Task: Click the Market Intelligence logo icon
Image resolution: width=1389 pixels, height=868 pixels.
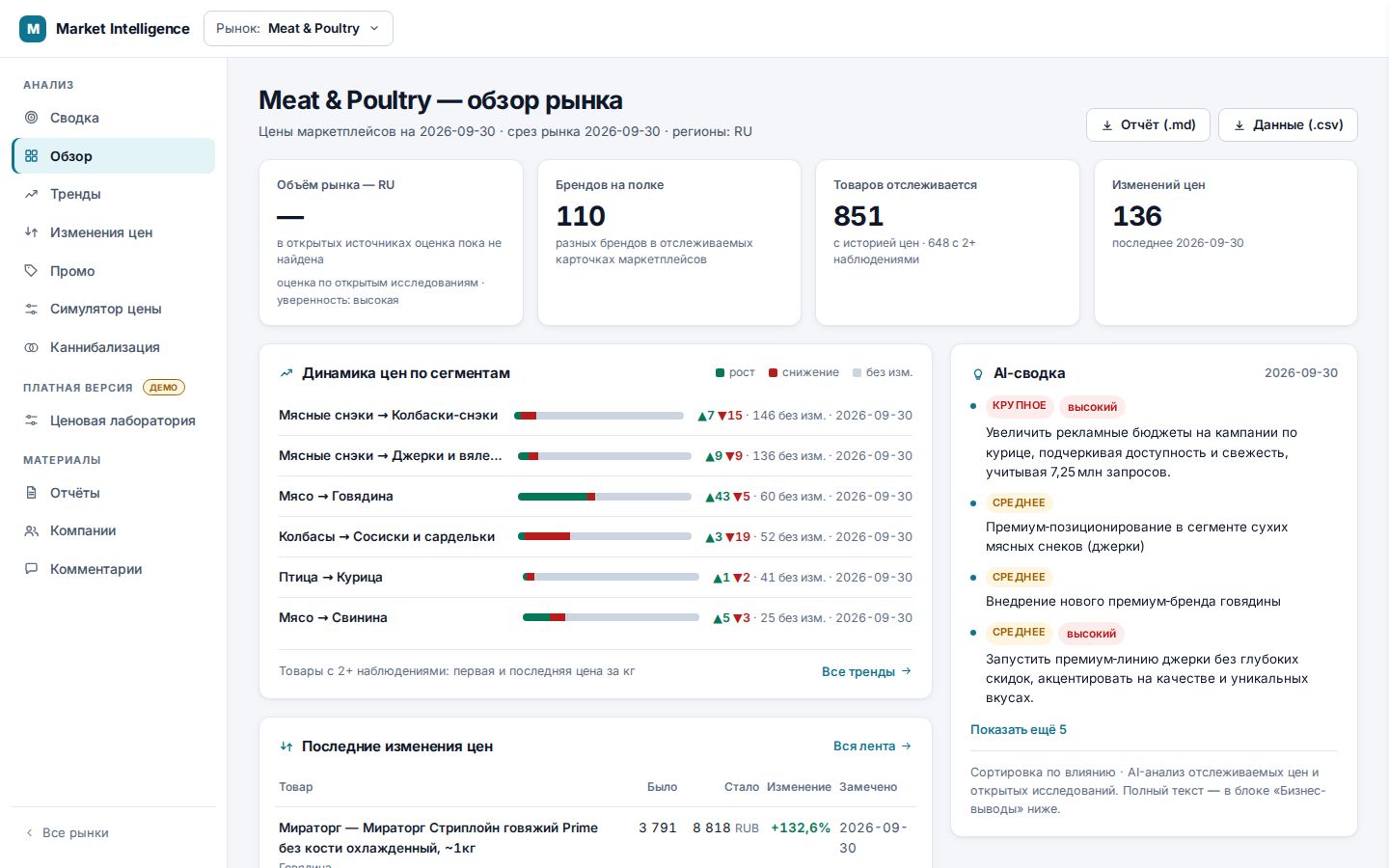Action: click(33, 29)
